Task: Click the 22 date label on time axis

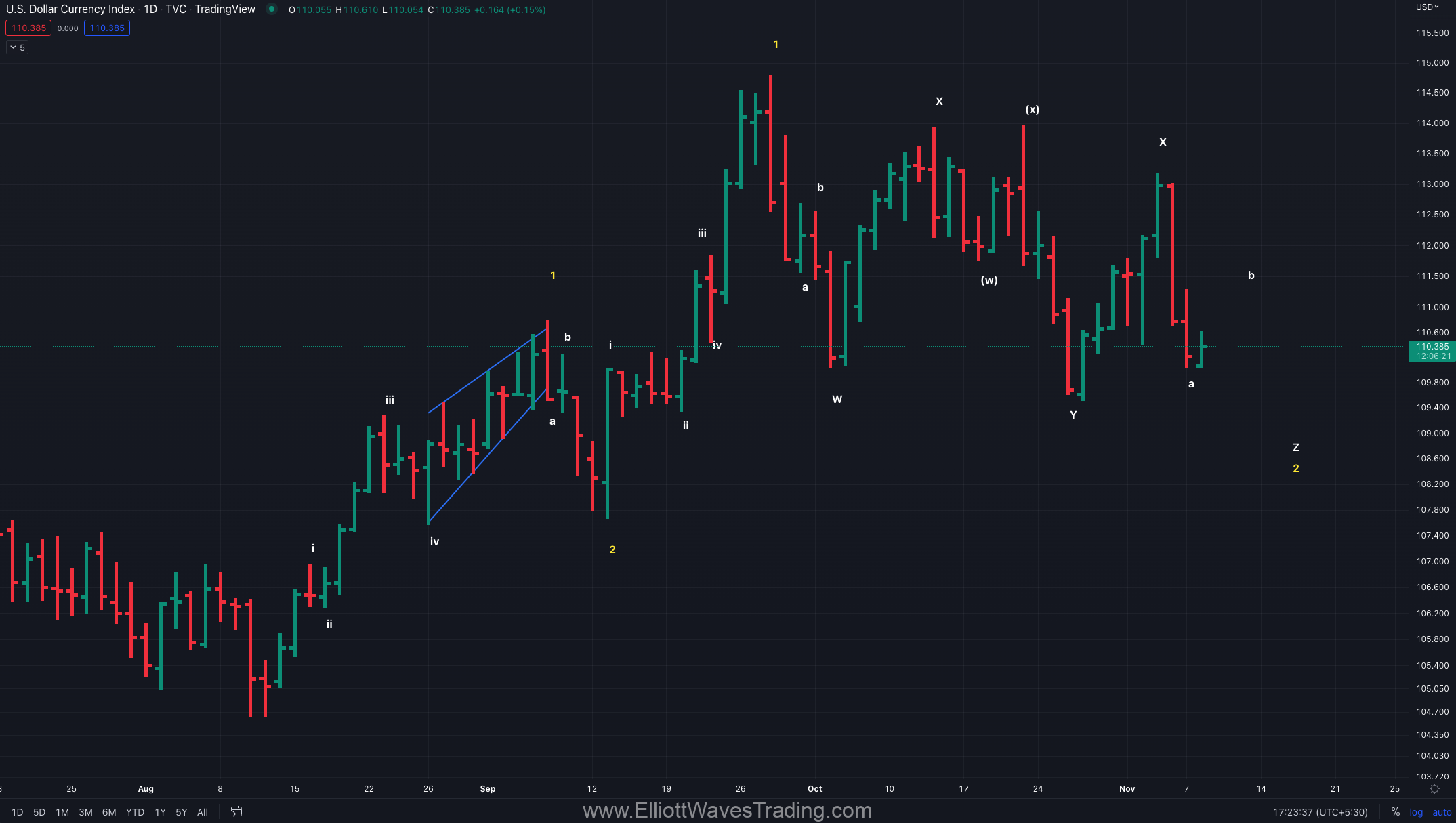Action: click(369, 789)
